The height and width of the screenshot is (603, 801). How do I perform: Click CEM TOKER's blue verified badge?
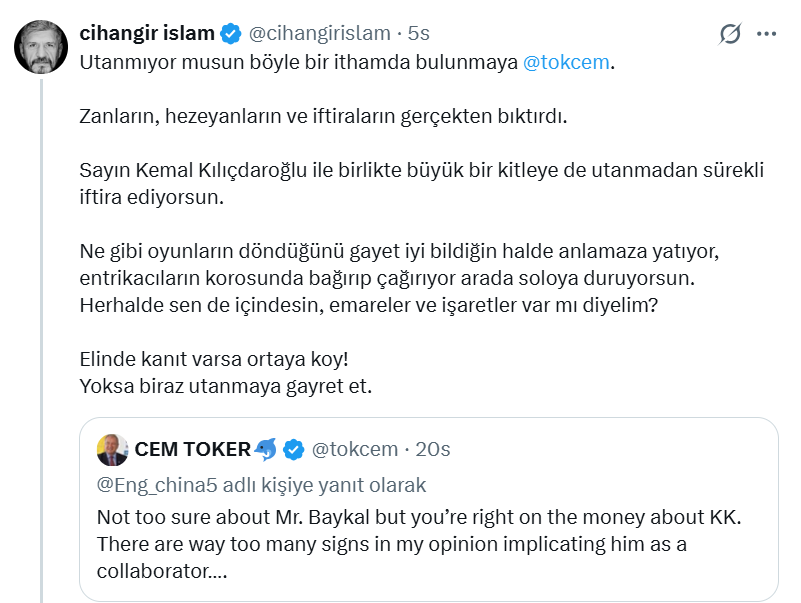(x=294, y=450)
